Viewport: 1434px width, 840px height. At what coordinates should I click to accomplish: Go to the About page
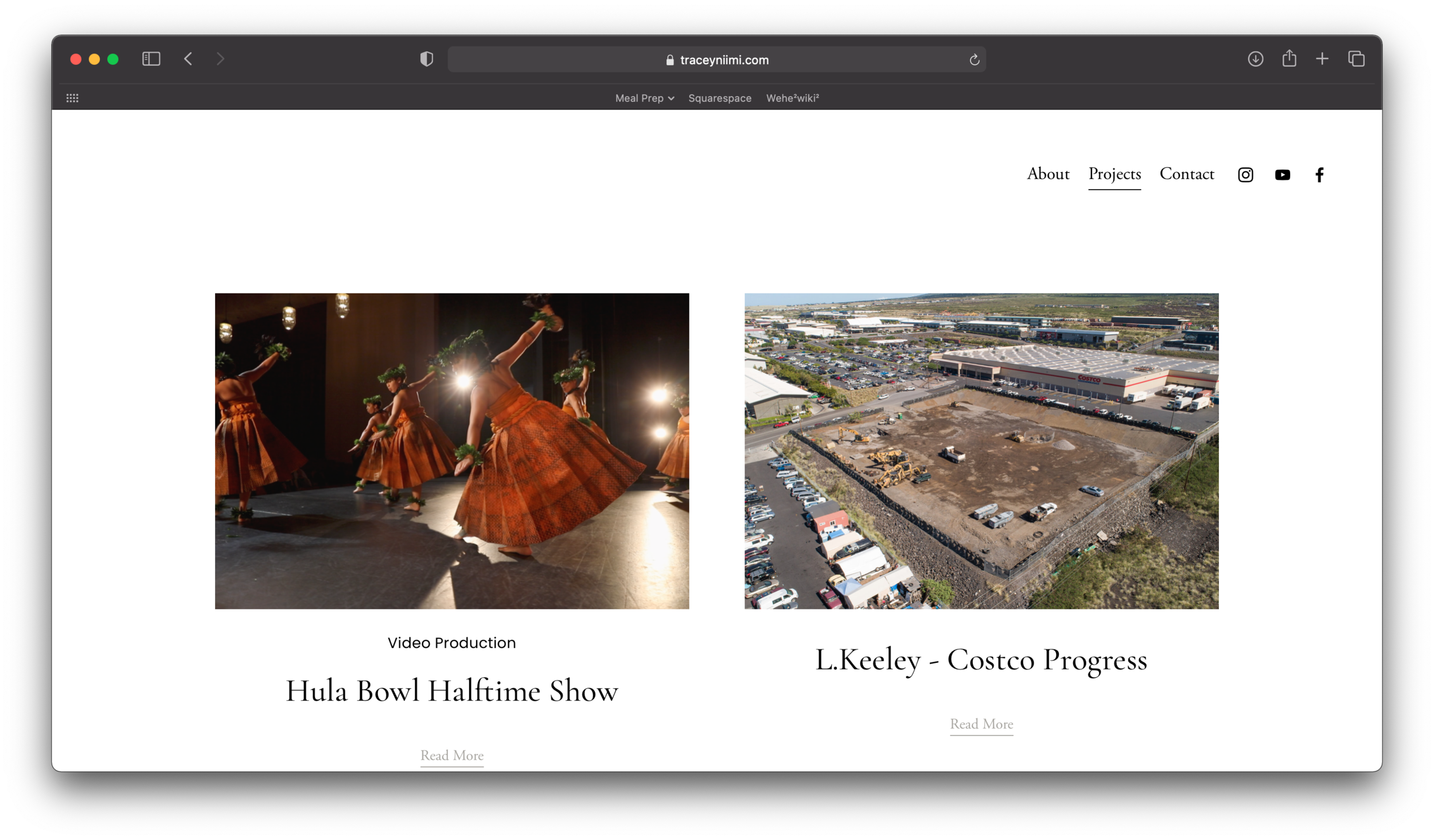[1048, 174]
